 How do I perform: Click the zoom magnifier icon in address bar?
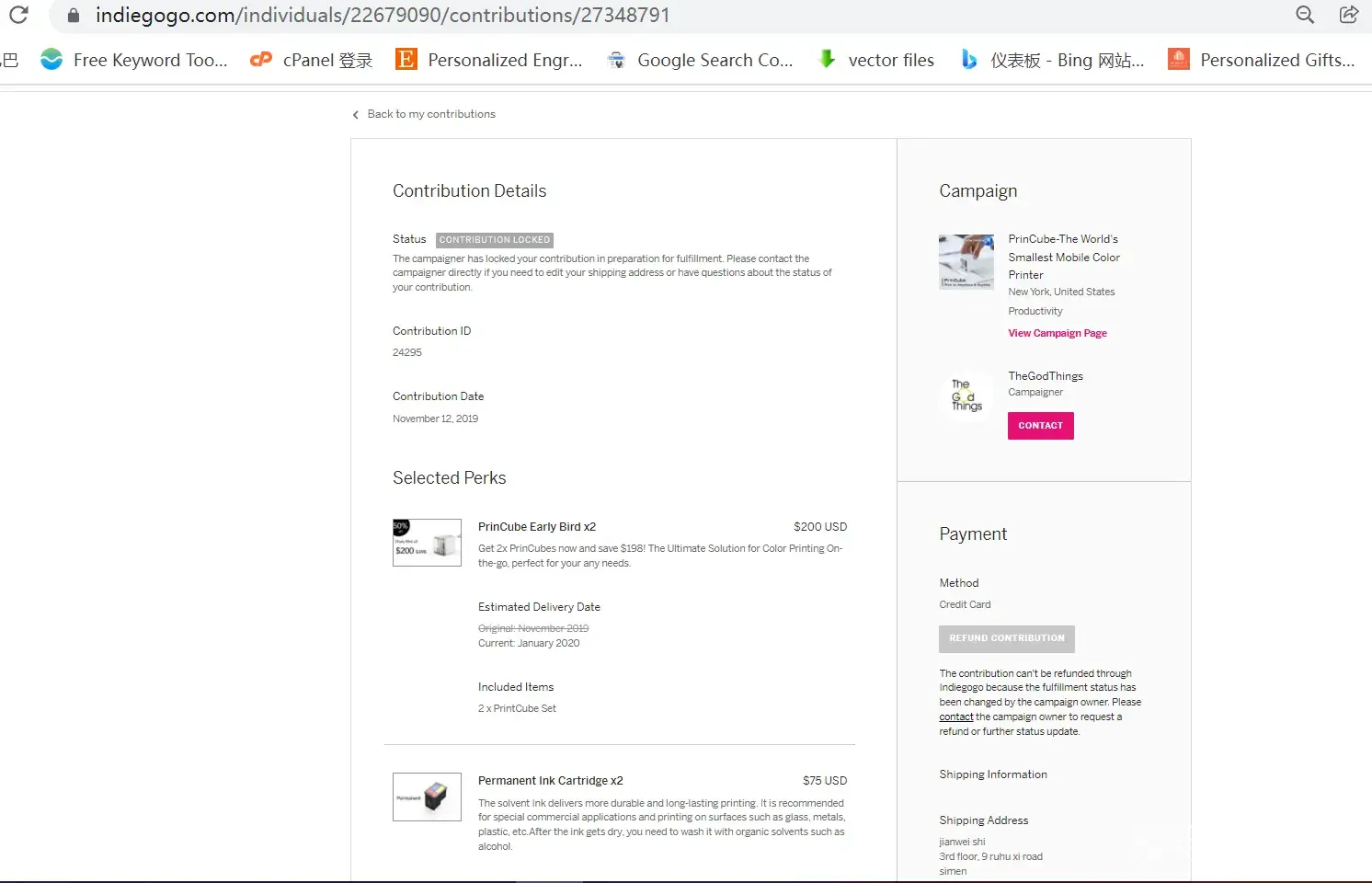coord(1305,15)
